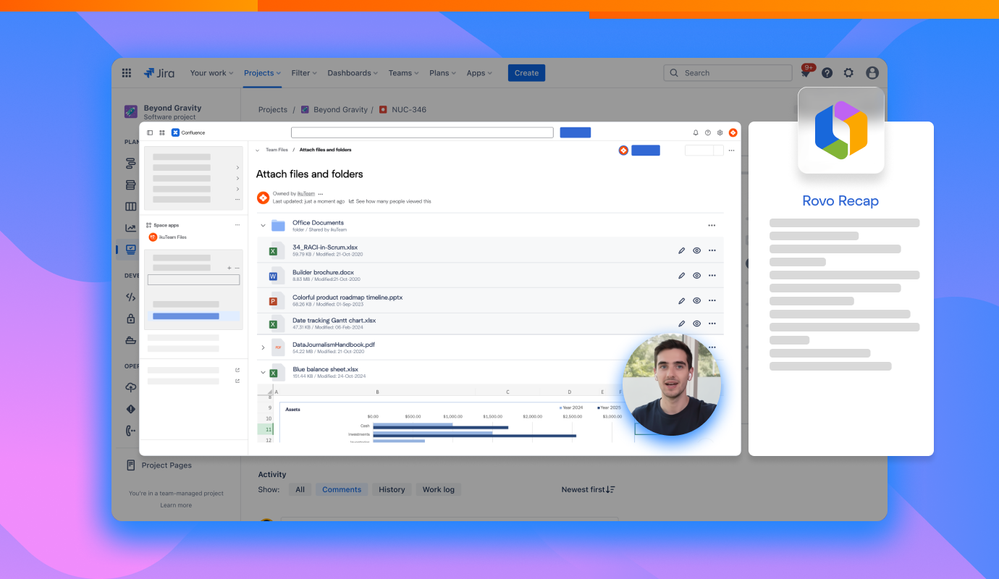
Task: Preview Builder brochure.docx with eye icon
Action: [697, 275]
